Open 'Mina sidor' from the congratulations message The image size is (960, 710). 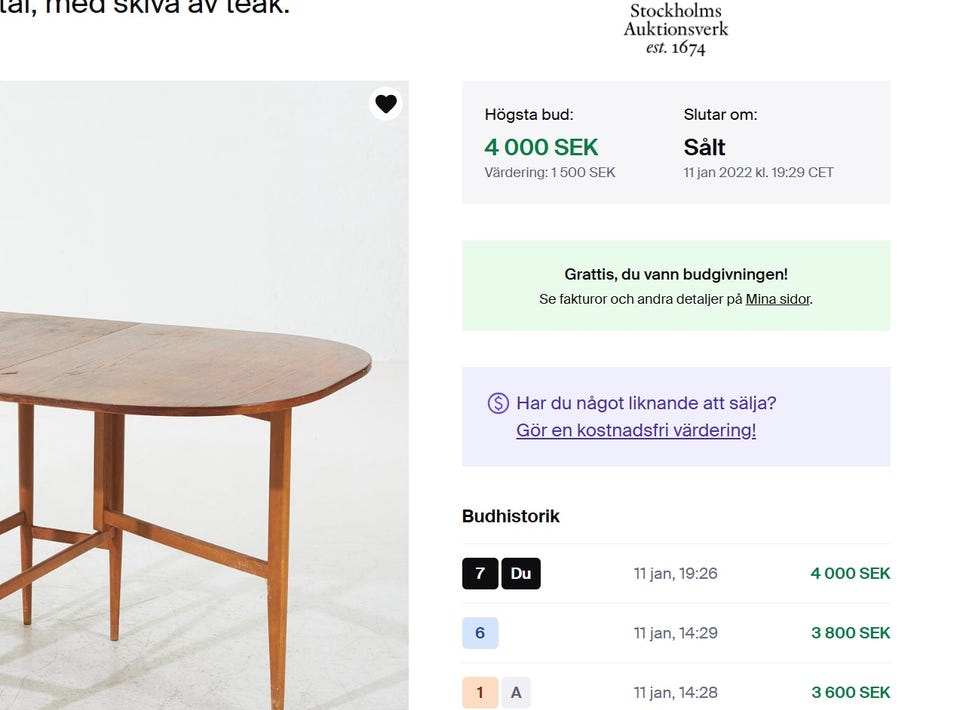[x=778, y=298]
